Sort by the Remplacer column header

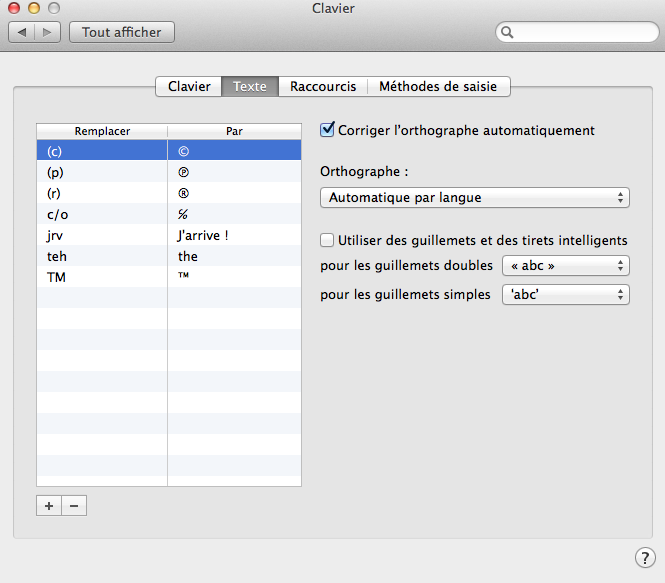102,131
